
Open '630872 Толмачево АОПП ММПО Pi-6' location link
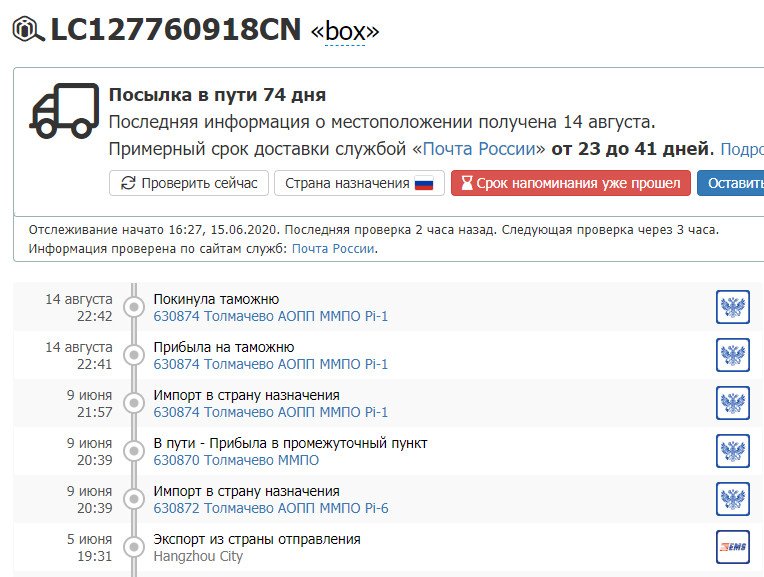pos(270,508)
